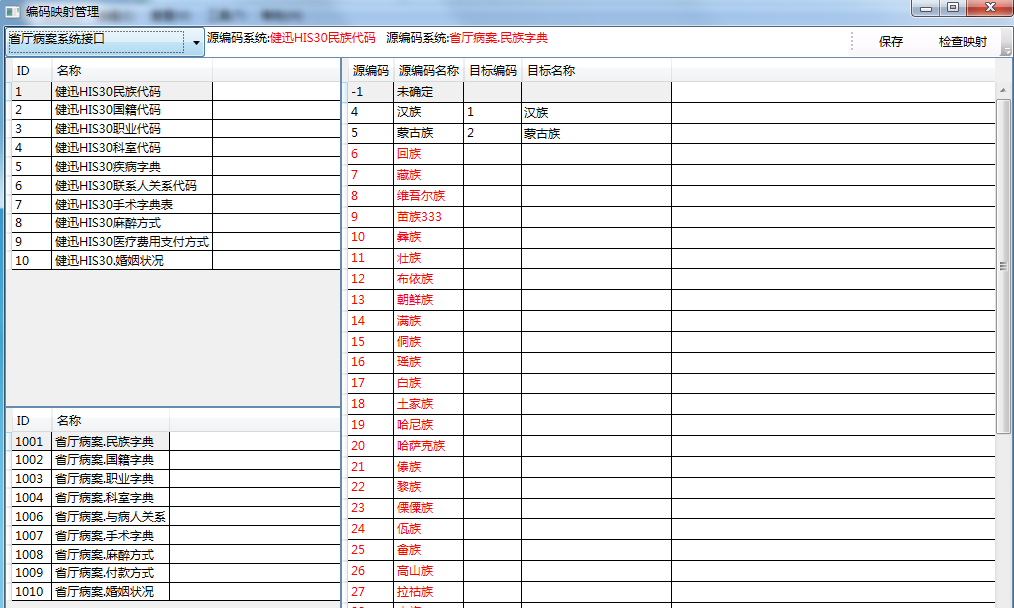Click the 拉祜族 source name cell
This screenshot has height=608, width=1014.
tap(429, 592)
